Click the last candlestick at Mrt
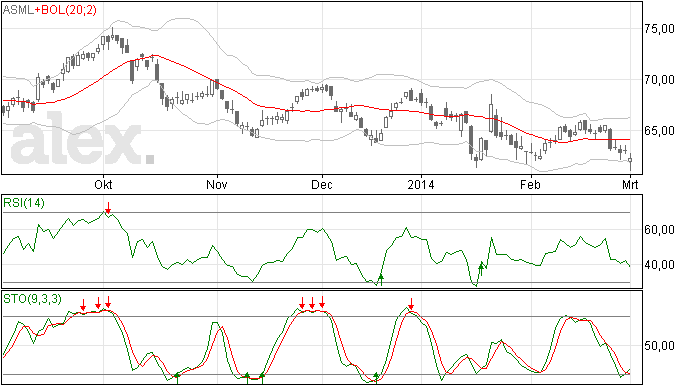This screenshot has height=387, width=690. [x=631, y=161]
